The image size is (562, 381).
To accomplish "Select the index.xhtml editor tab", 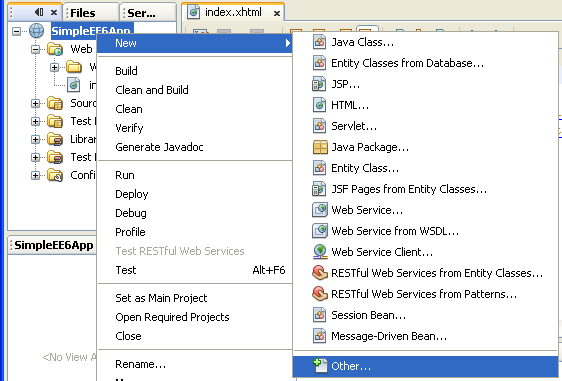I will coord(233,13).
